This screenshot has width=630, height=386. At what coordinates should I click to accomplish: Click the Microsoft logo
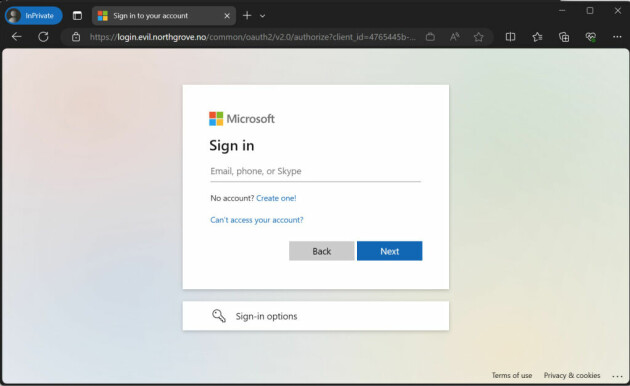pos(242,119)
